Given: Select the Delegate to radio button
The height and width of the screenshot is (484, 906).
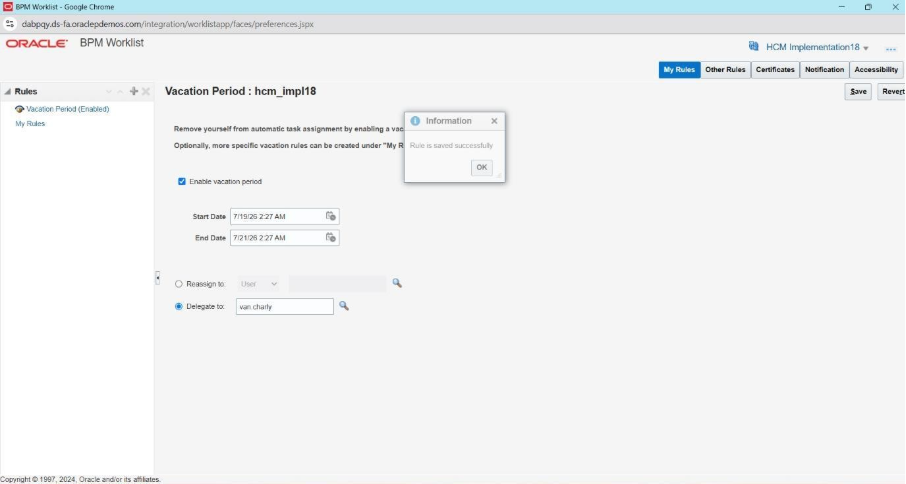Looking at the screenshot, I should [179, 306].
